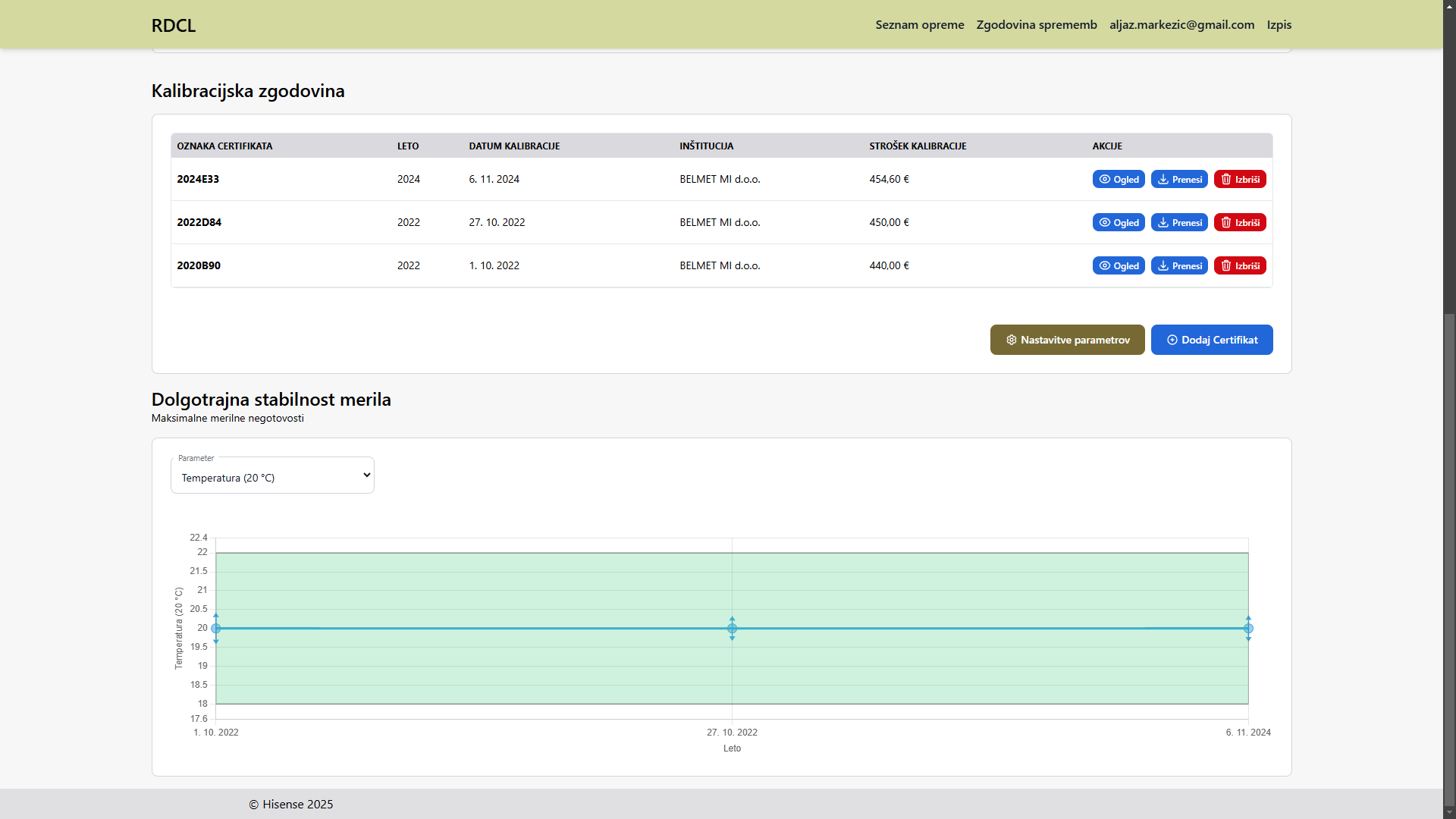Screen dimensions: 1456x819
Task: Open the Parameter dropdown Temperatura
Action: (x=272, y=475)
